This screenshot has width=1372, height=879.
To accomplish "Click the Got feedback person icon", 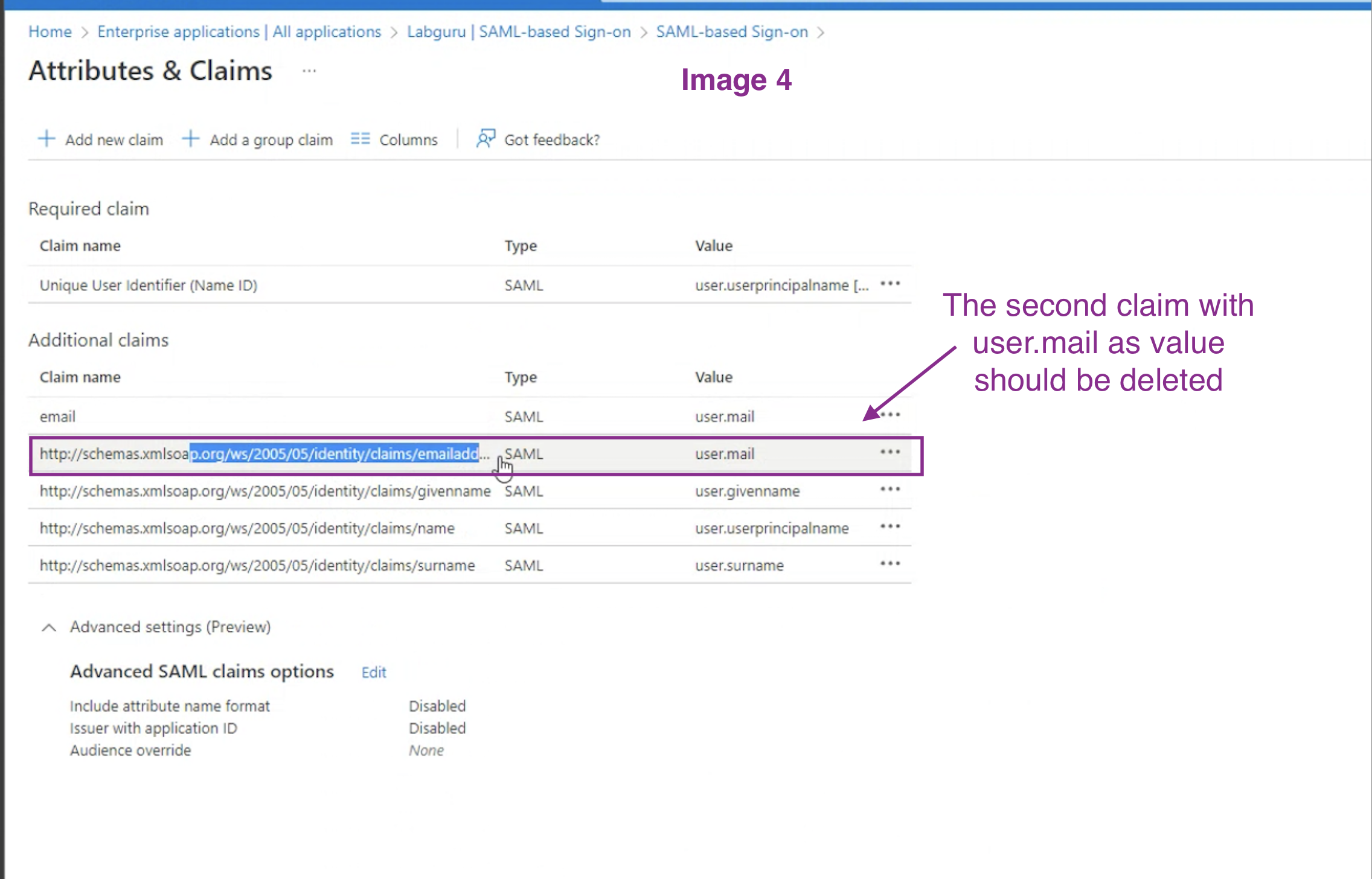I will [x=486, y=139].
